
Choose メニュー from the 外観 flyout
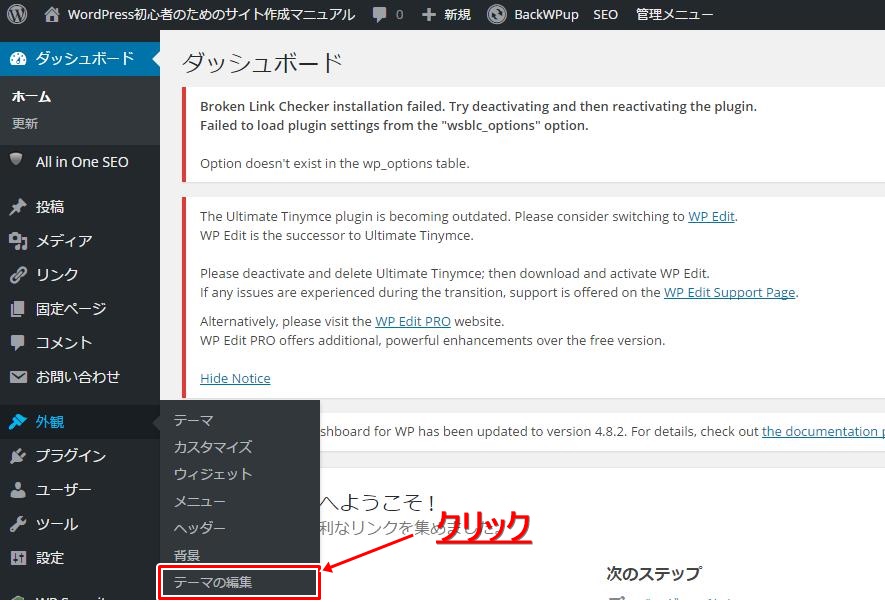pos(200,501)
